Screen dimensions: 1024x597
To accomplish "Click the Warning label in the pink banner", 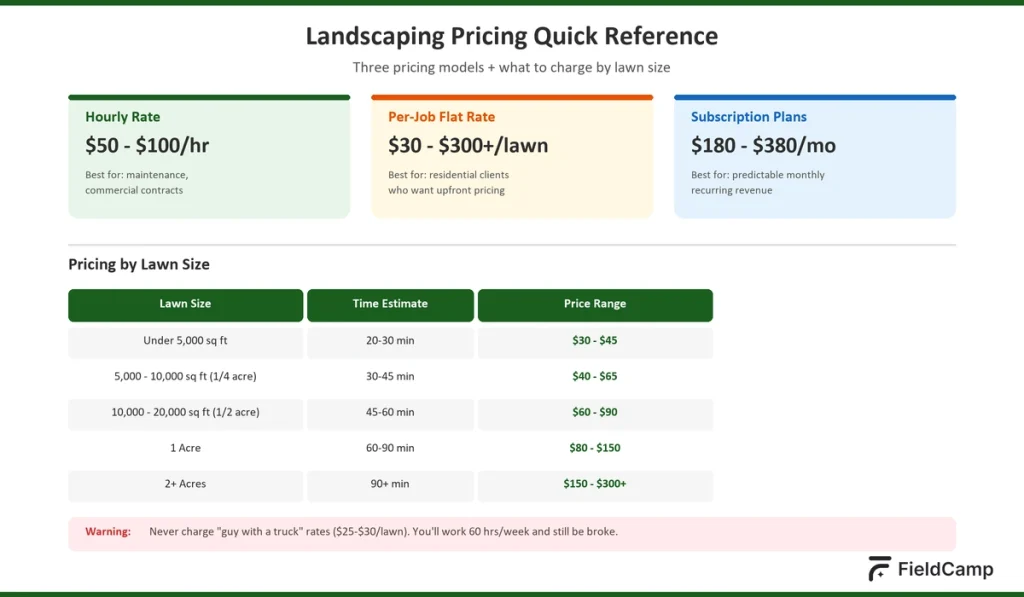I will pyautogui.click(x=107, y=531).
